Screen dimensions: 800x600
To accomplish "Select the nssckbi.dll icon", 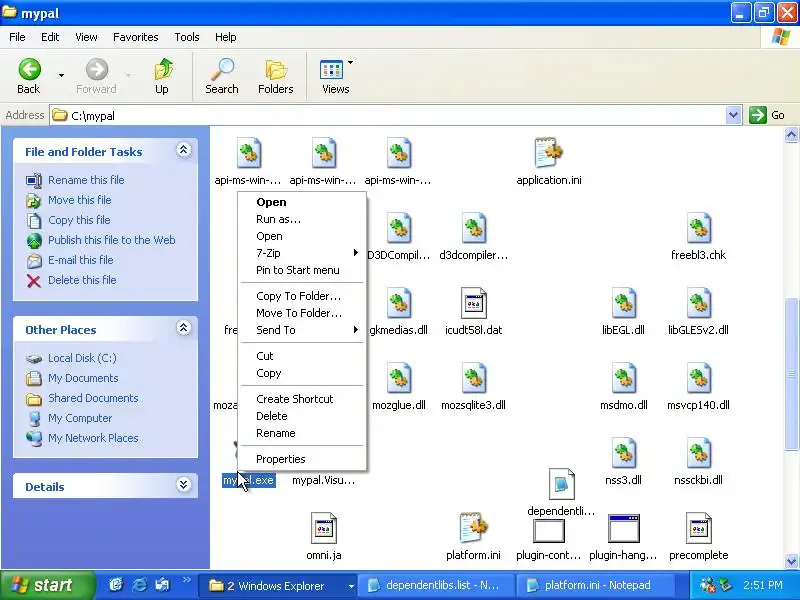I will 698,453.
